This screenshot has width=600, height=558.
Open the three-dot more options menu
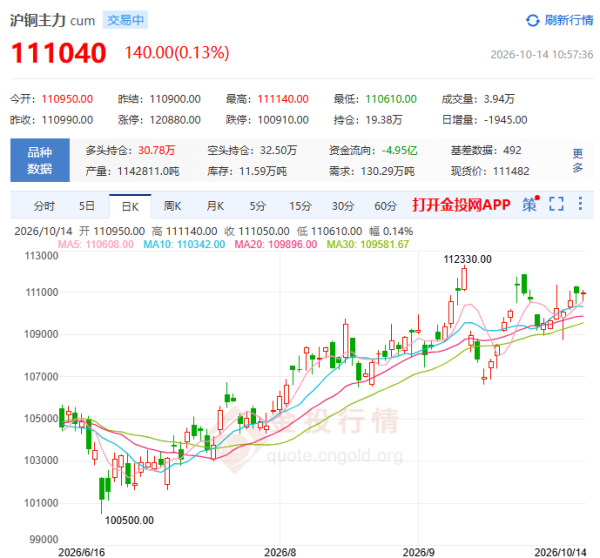coord(580,204)
